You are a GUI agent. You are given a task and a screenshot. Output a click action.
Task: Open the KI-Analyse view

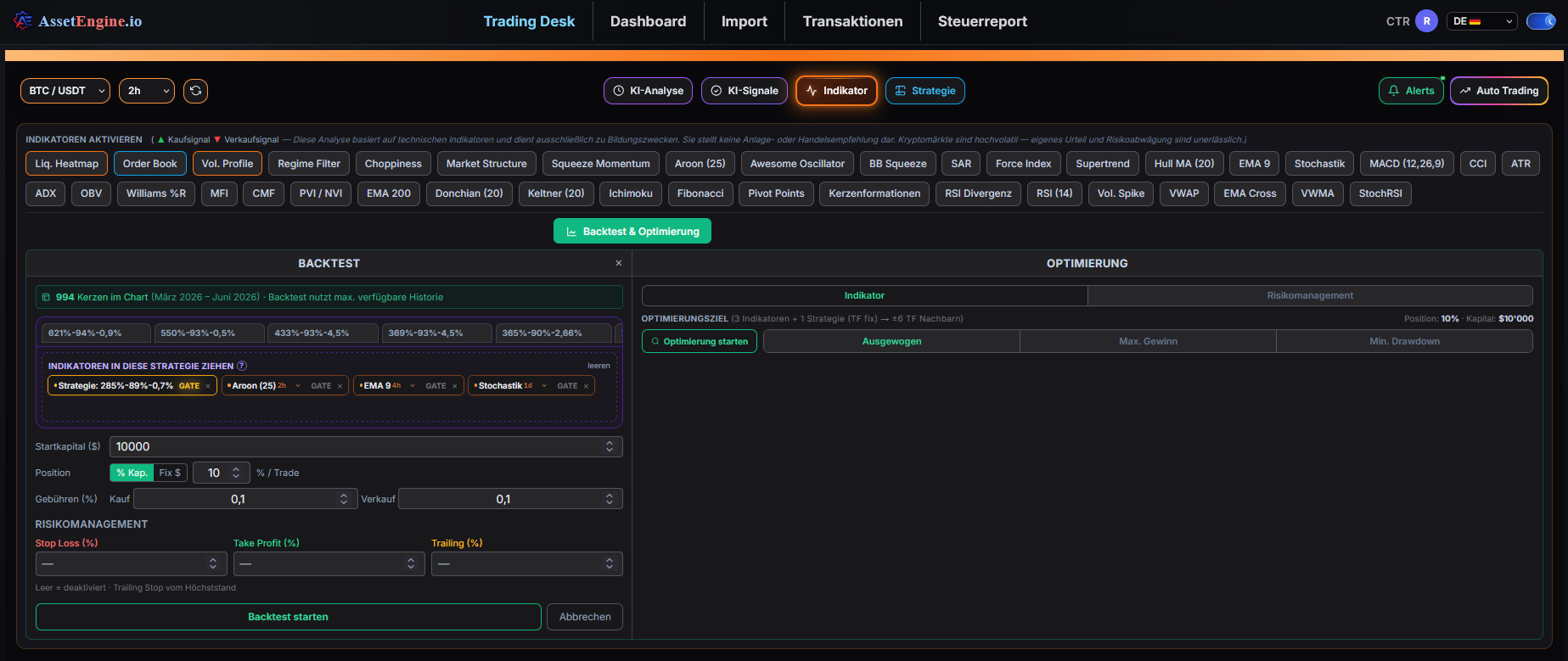point(648,91)
